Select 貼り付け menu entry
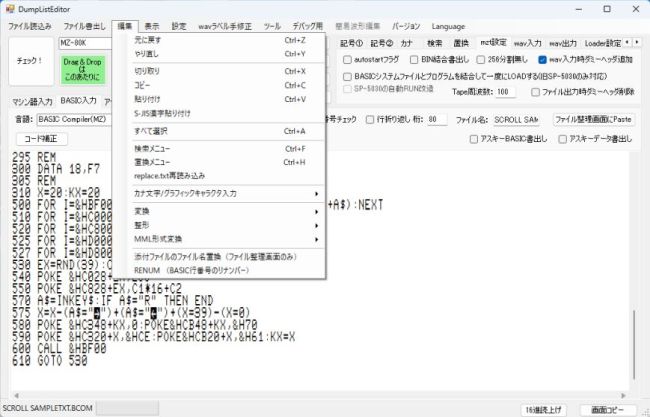Screen dimensions: 650x417 pos(226,99)
